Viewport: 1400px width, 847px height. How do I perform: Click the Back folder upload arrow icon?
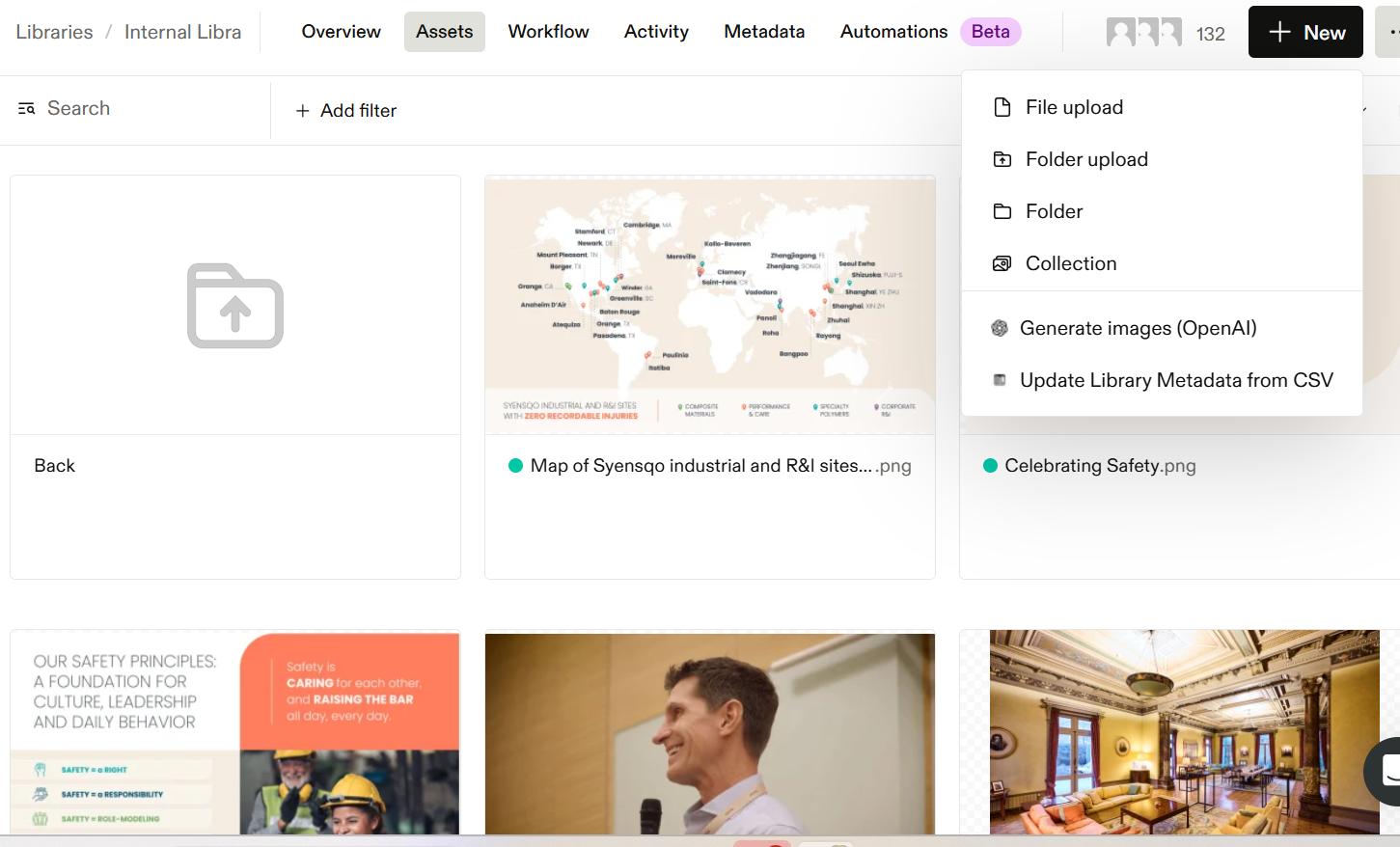click(x=235, y=306)
